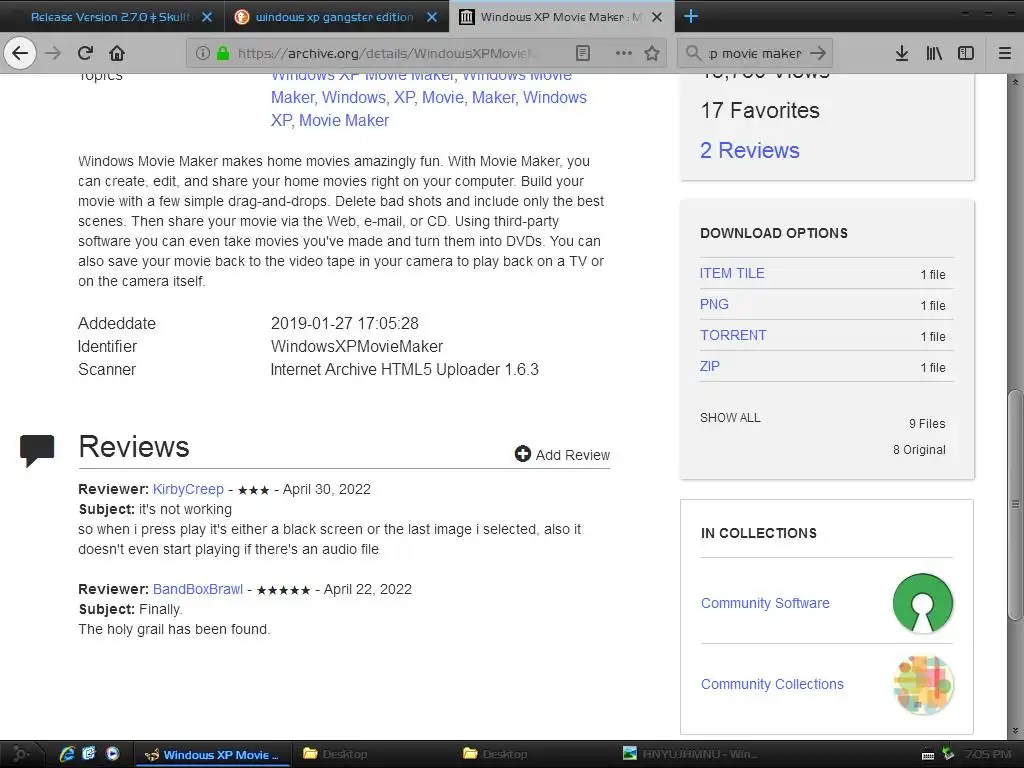Expand ITEM TILE download option
Screen dimensions: 1024x768
click(x=731, y=273)
